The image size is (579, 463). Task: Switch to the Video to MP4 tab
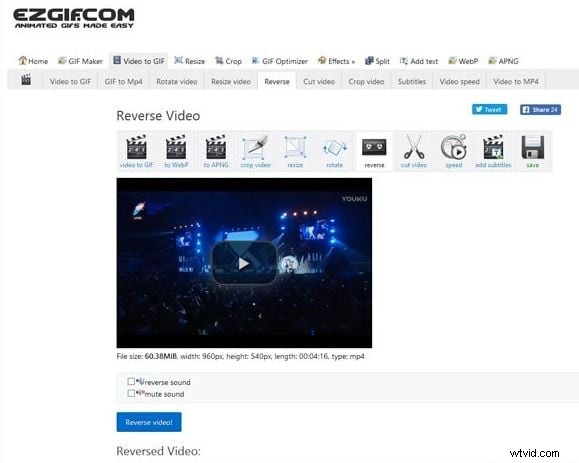coord(516,82)
